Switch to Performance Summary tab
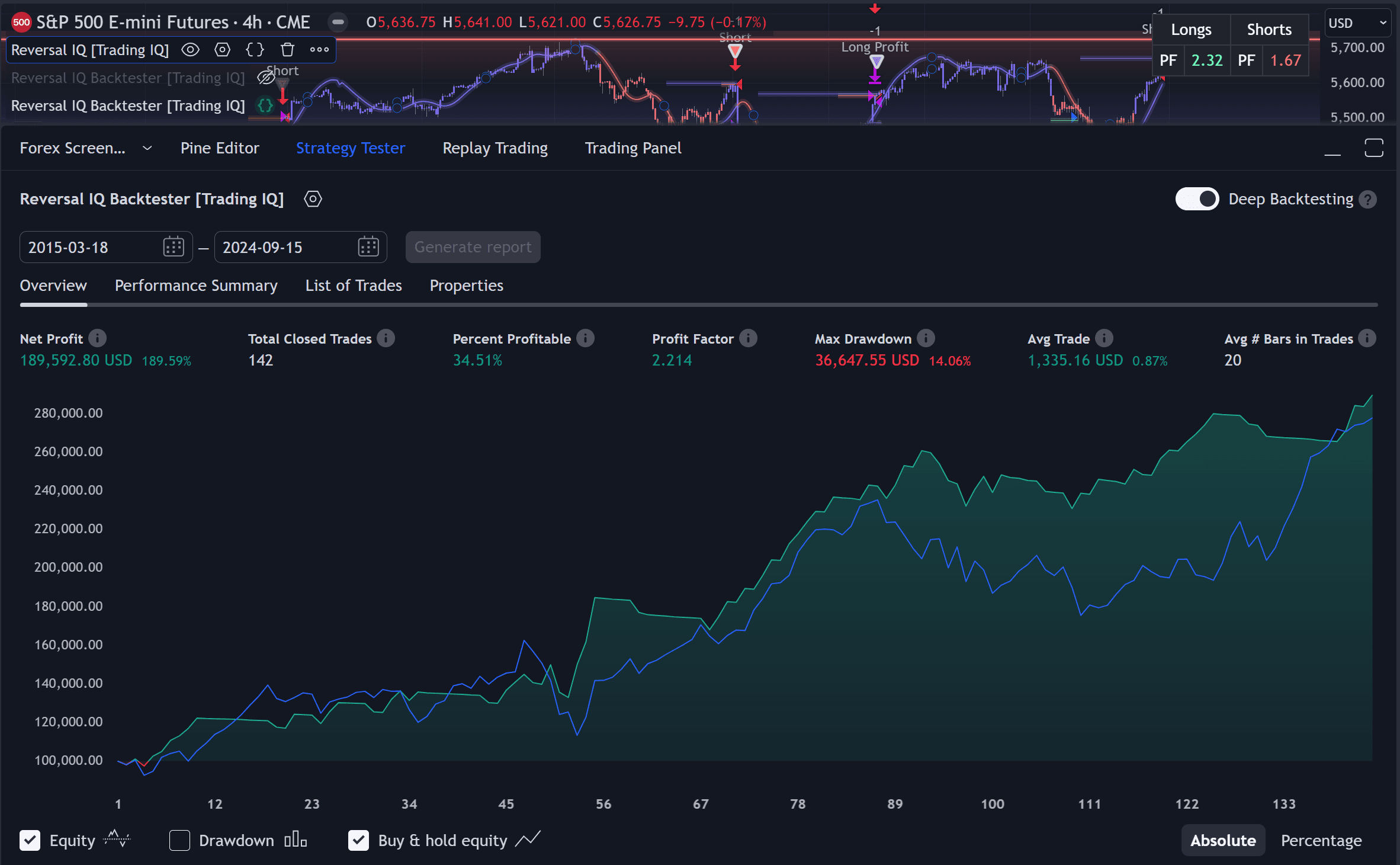The image size is (1400, 865). coord(196,286)
